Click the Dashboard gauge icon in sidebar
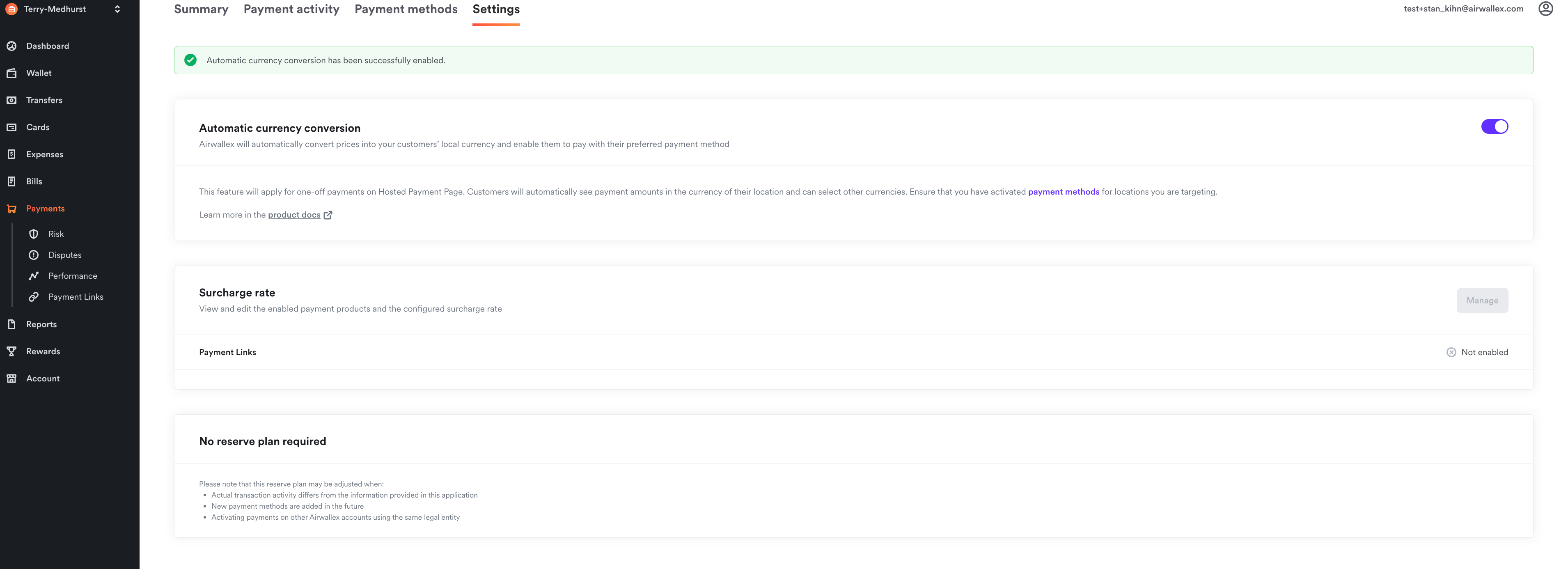This screenshot has width=1568, height=569. (x=11, y=46)
